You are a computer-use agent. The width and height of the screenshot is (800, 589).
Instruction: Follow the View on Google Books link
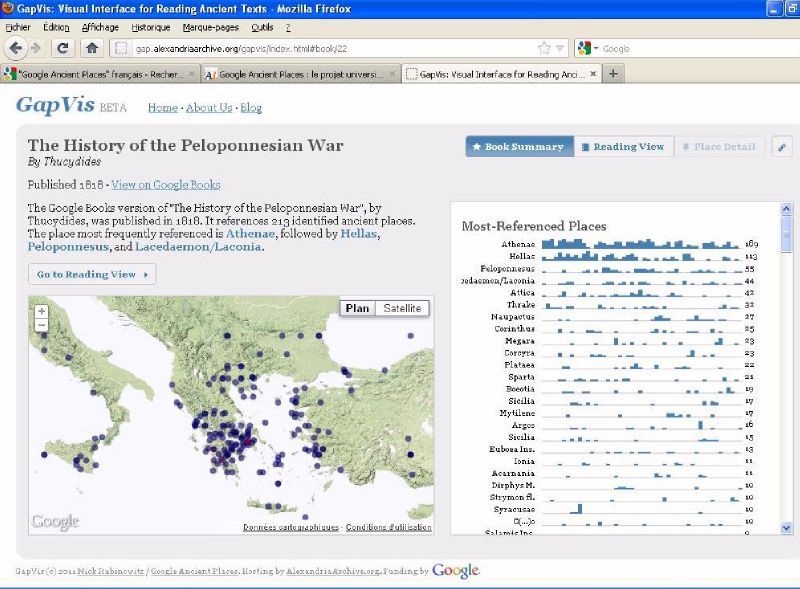(x=166, y=185)
